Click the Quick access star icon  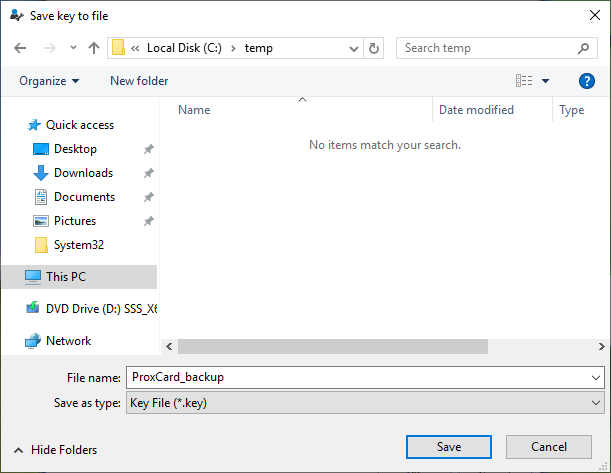point(34,125)
